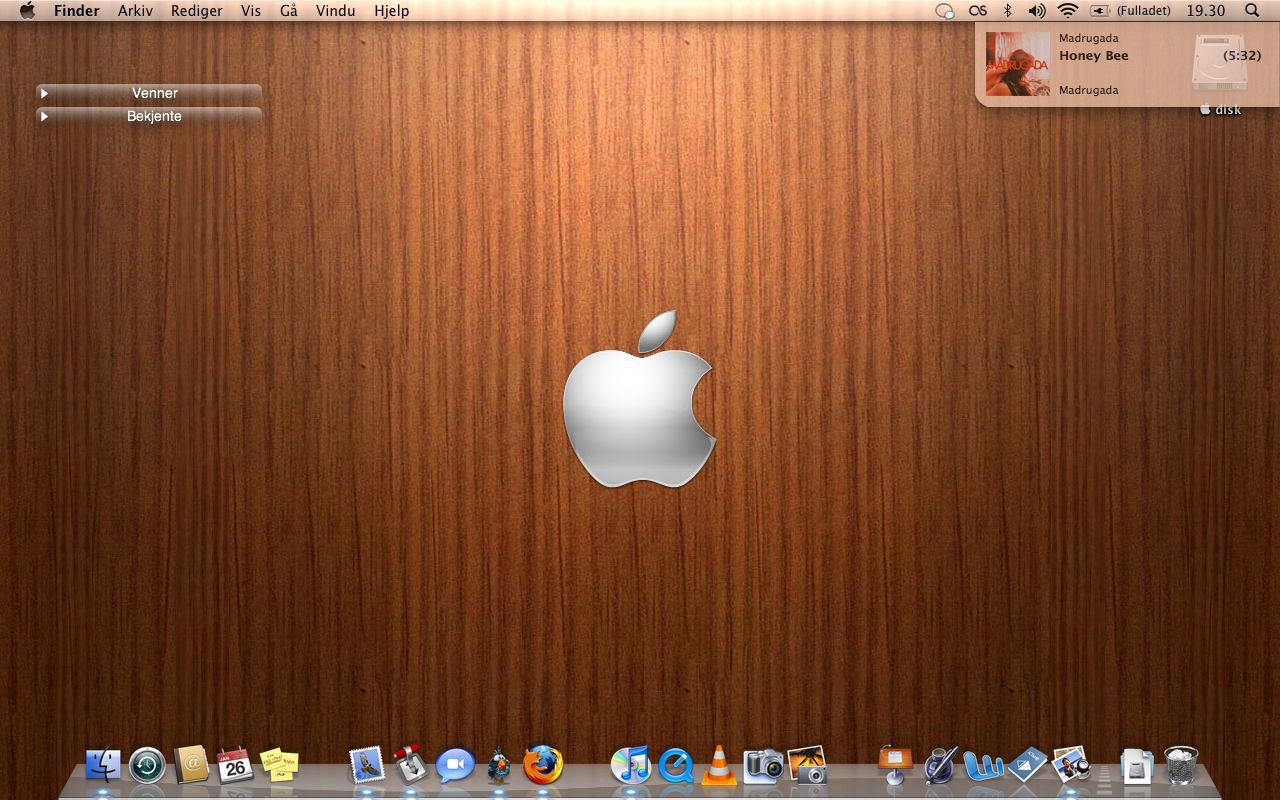Expand the Venner group triangle

click(x=44, y=93)
